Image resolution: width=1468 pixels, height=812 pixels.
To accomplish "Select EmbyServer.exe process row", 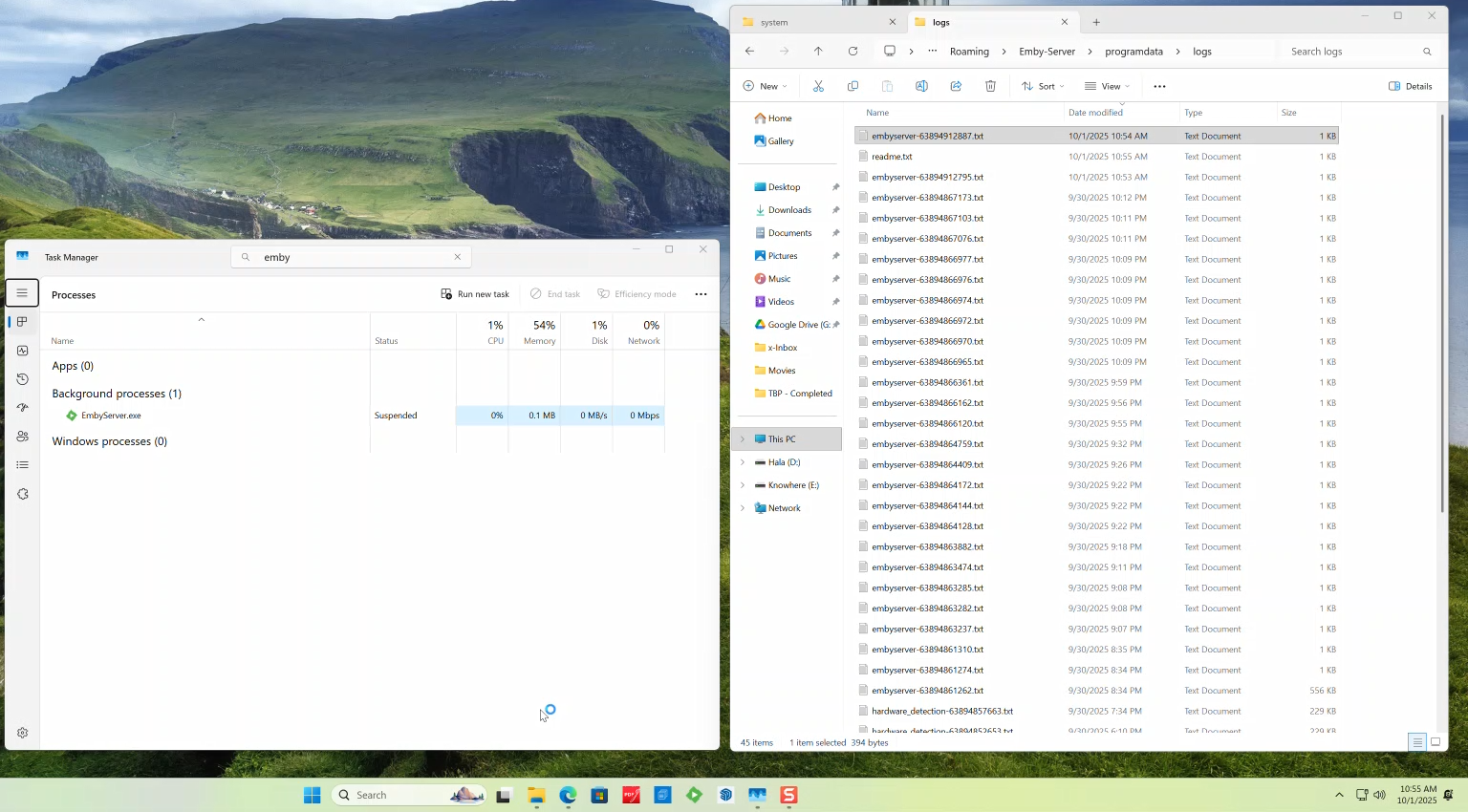I will pyautogui.click(x=111, y=416).
